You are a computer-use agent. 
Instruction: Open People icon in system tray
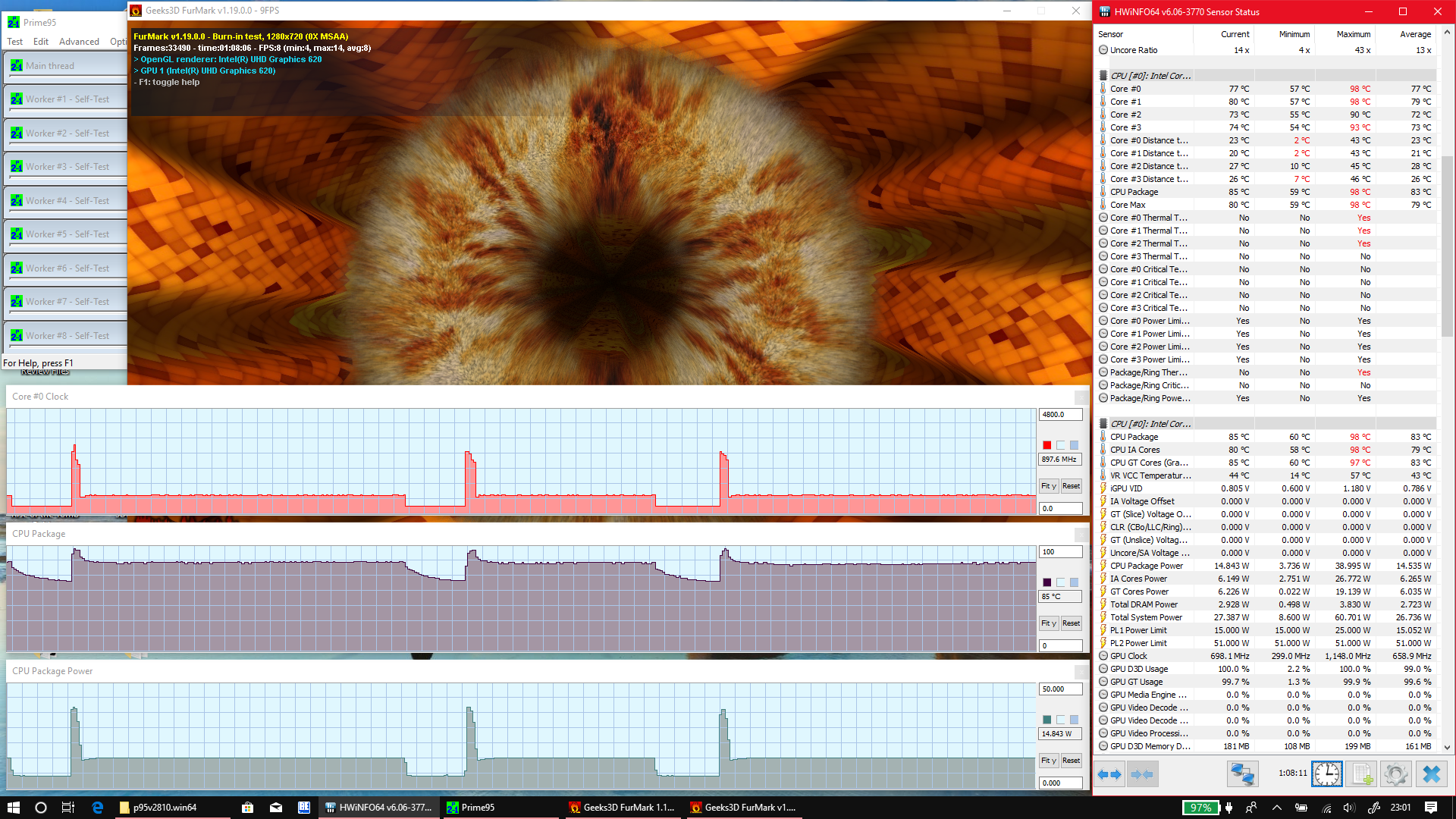(x=1251, y=808)
